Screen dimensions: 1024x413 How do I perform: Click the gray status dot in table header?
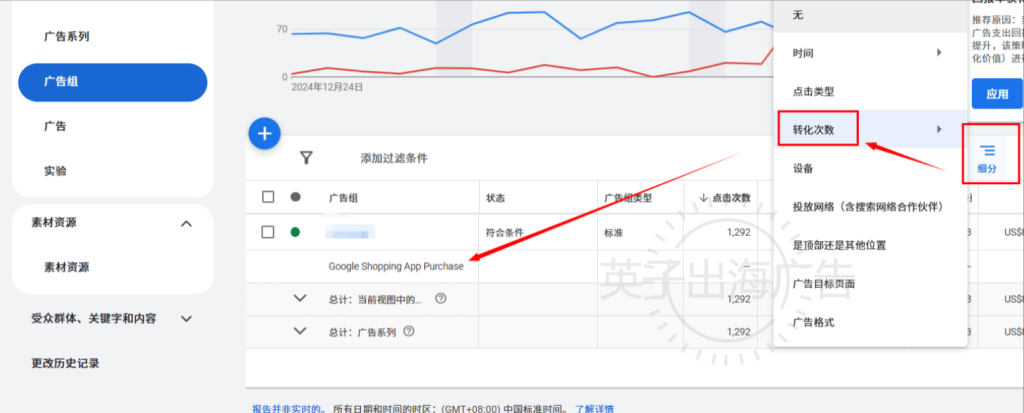point(295,197)
